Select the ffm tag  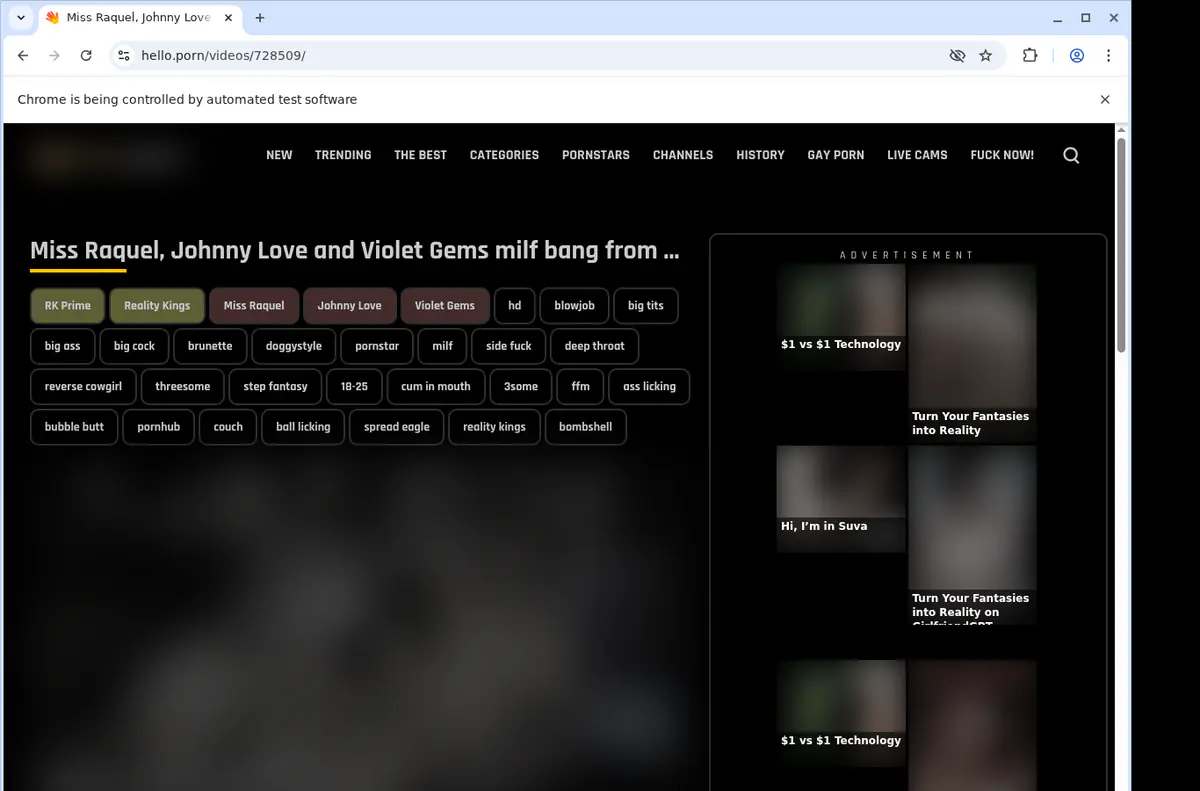click(581, 386)
